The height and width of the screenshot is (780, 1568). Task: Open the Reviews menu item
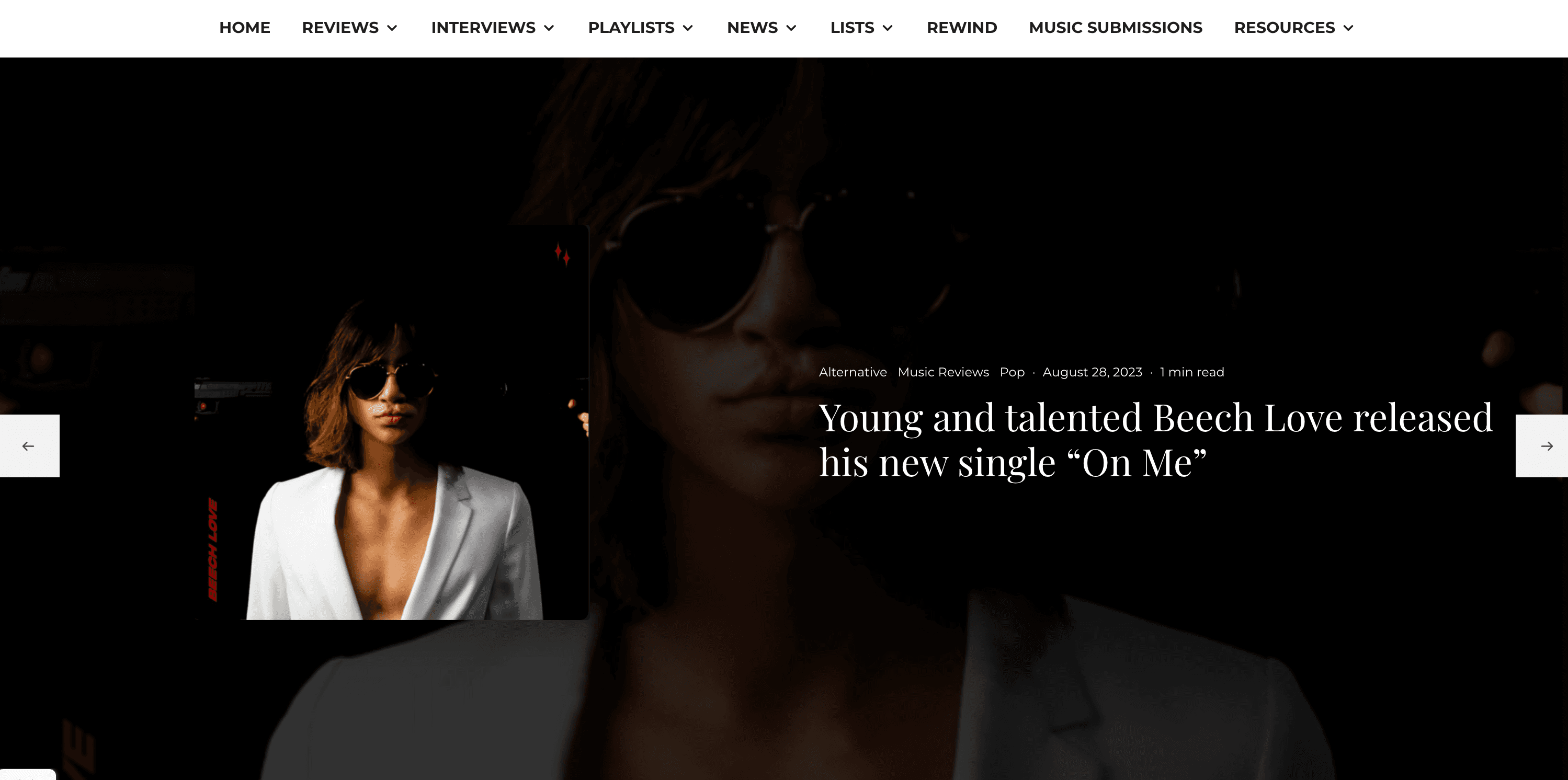coord(340,27)
